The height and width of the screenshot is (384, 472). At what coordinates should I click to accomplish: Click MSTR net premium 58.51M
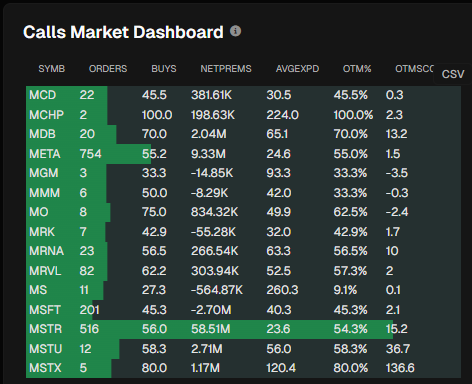coord(211,329)
